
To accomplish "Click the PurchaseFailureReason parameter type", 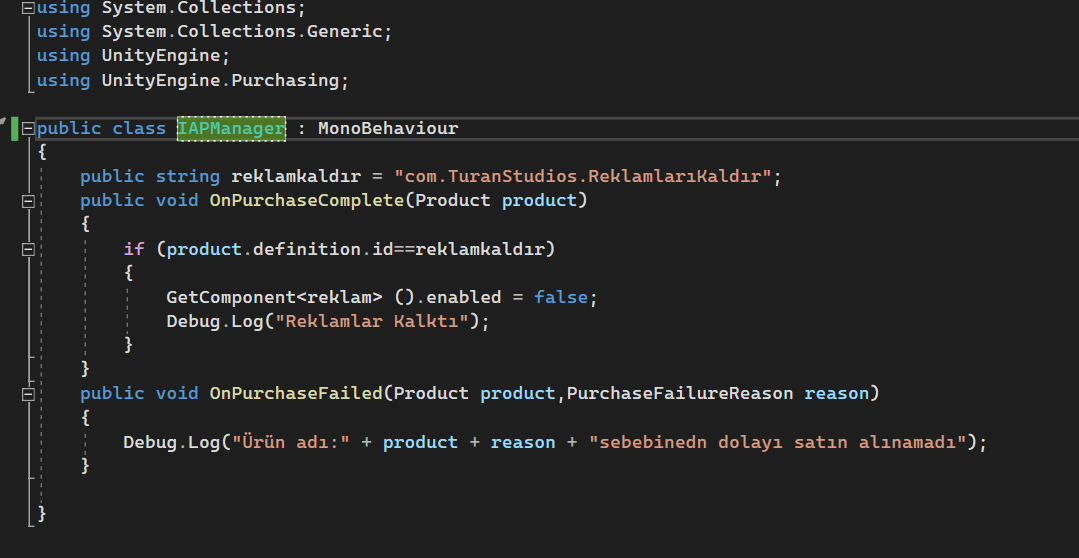I will [680, 394].
